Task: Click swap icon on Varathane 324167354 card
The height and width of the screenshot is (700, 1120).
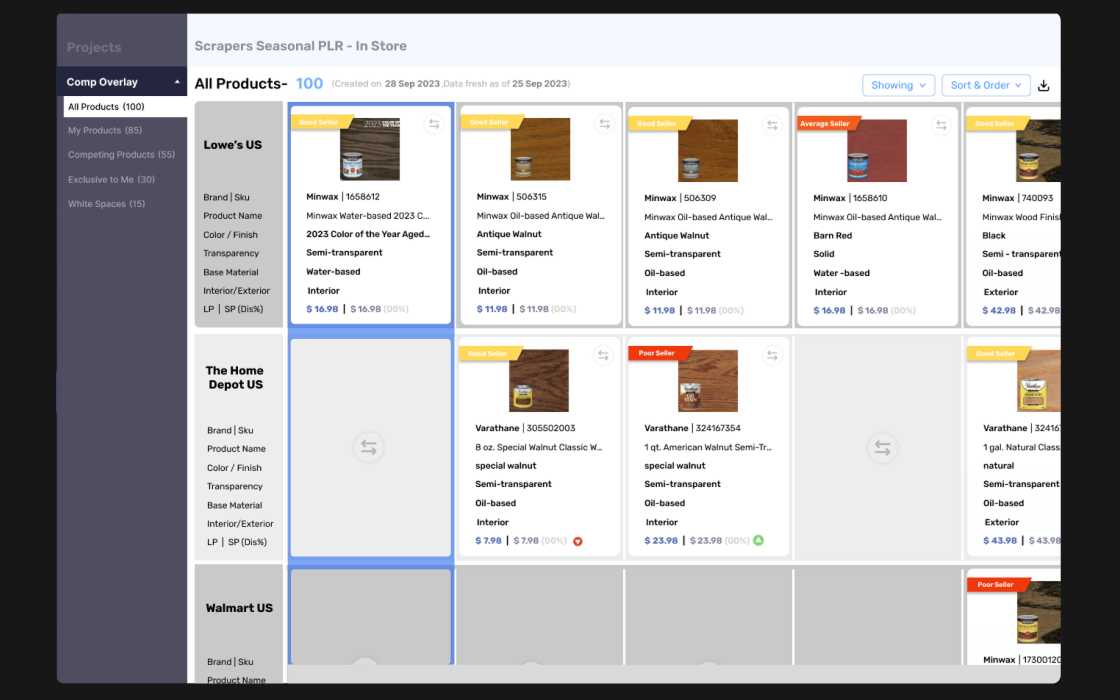Action: point(772,355)
